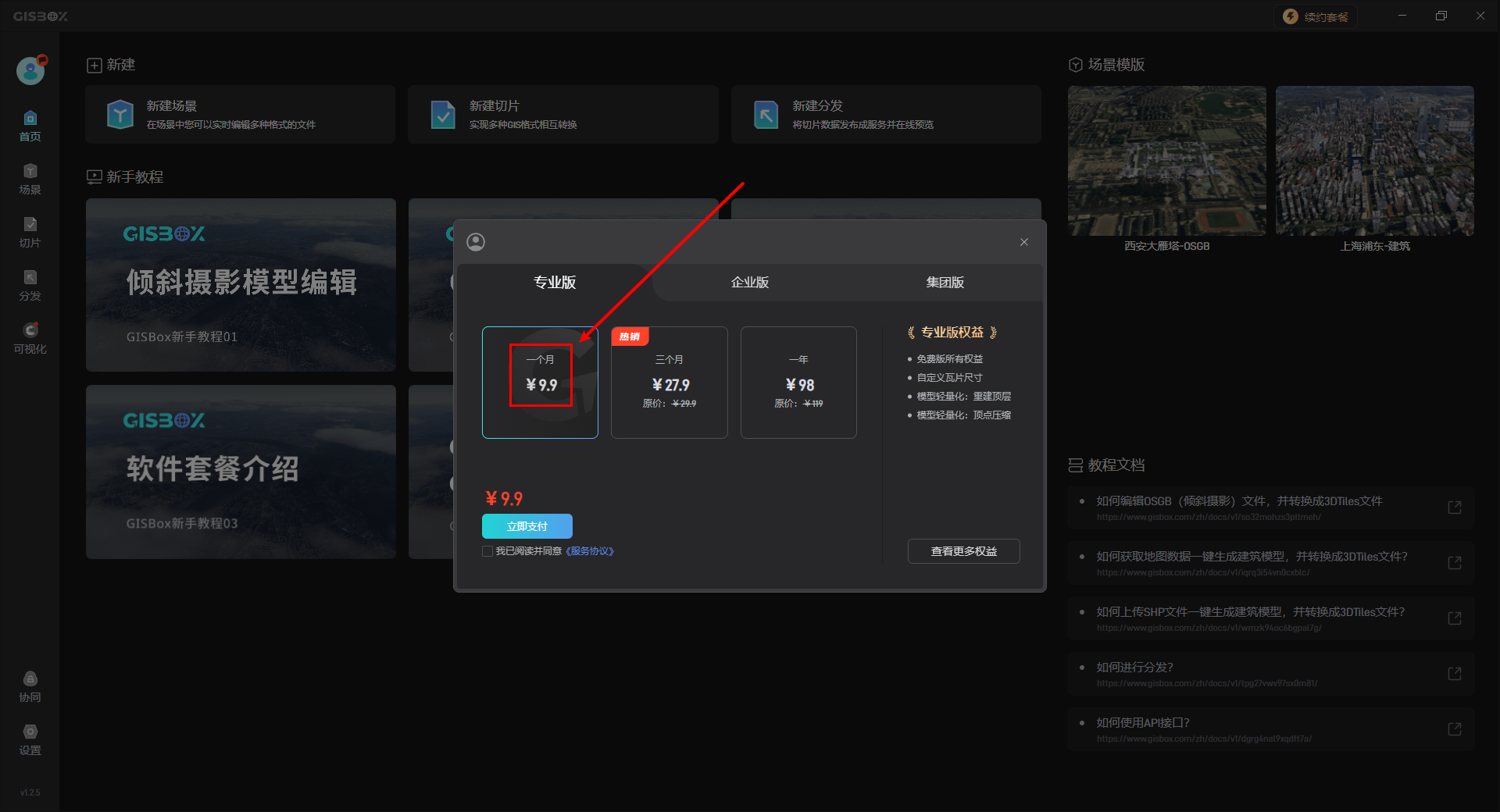This screenshot has width=1500, height=812.
Task: Click 自定义瓦片尺寸 benefit text
Action: 950,378
